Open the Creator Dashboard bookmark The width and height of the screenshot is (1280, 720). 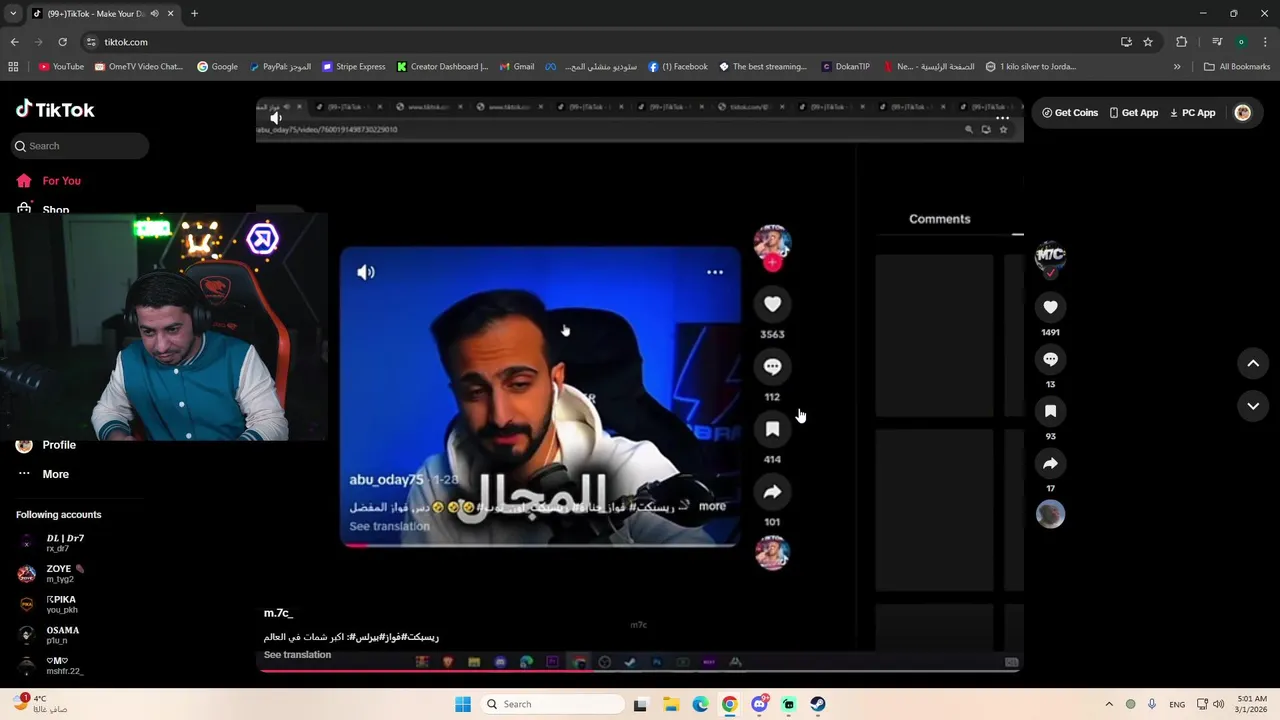442,67
